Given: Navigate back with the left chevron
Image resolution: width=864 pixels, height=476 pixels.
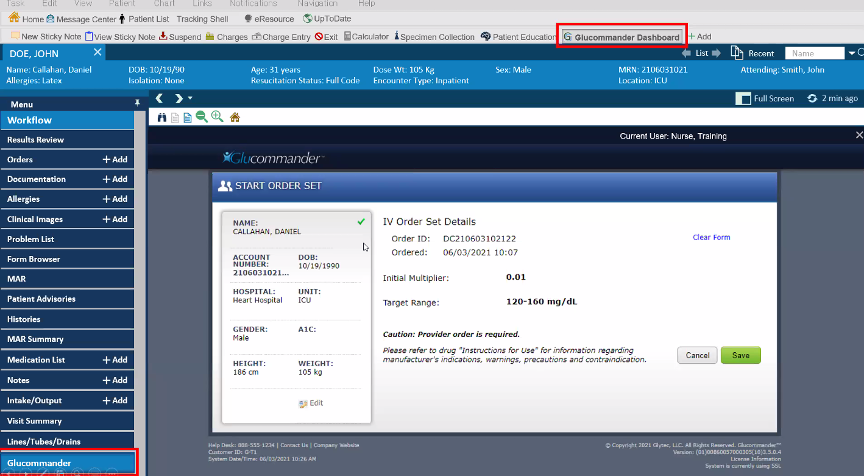Looking at the screenshot, I should (x=159, y=98).
